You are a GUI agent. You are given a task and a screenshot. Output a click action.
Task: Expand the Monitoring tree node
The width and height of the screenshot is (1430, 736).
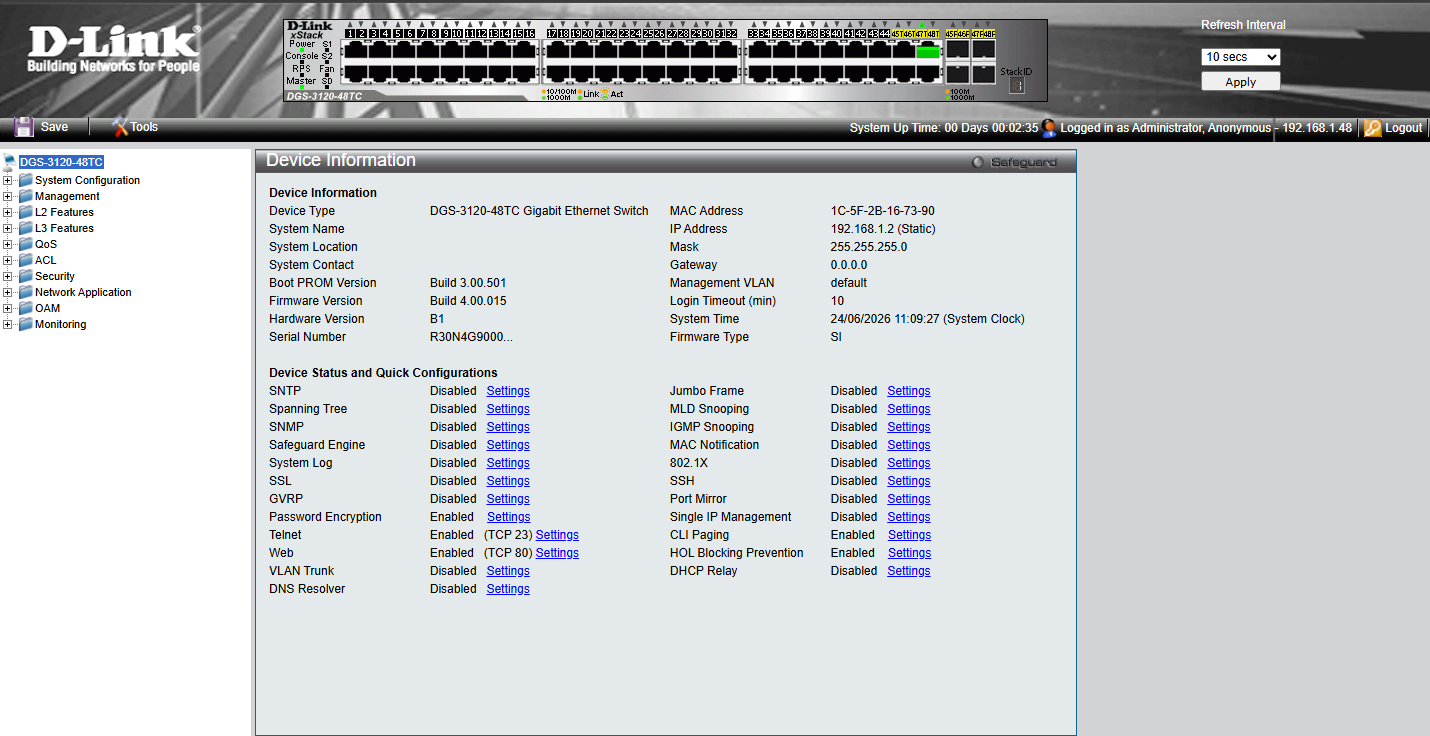point(8,325)
